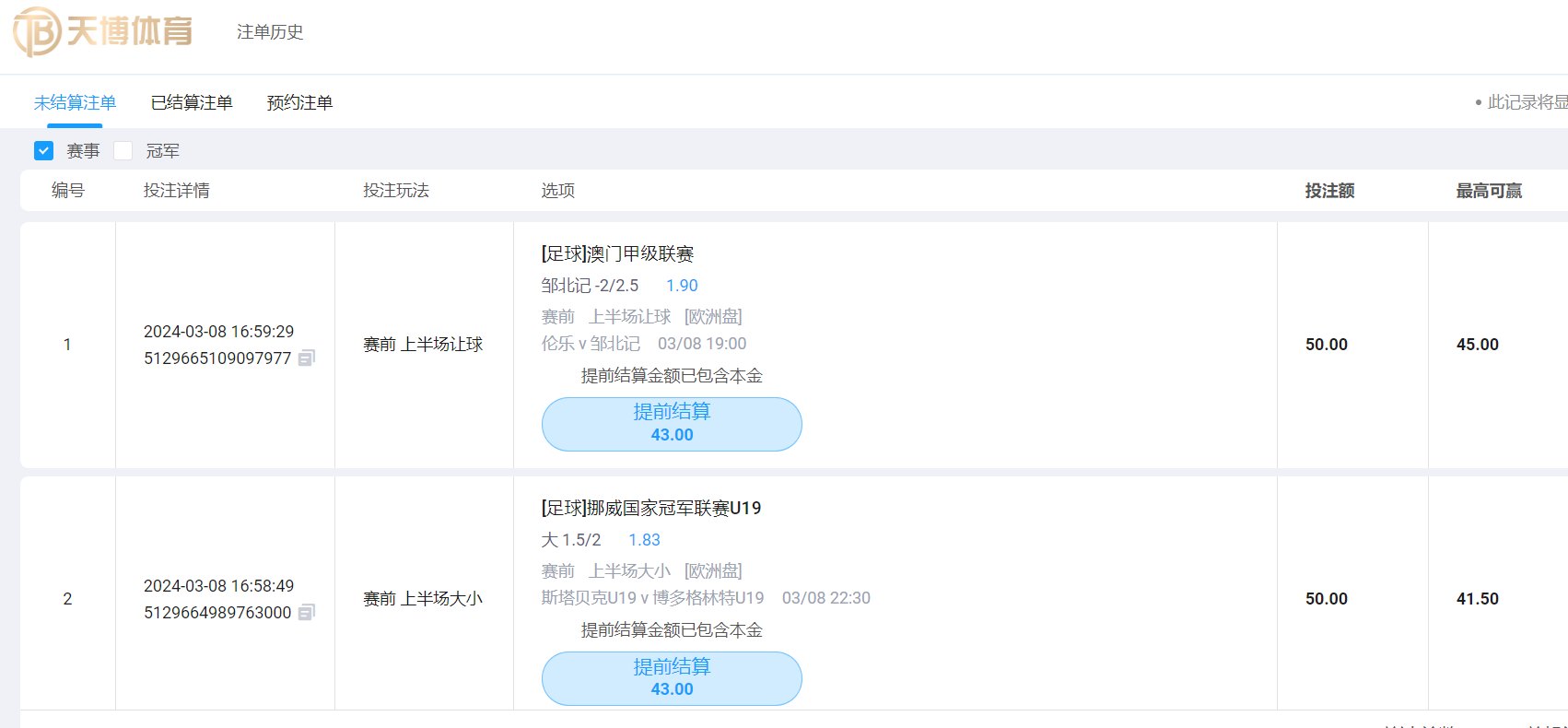Copy order number 5129664989763000

tap(307, 612)
